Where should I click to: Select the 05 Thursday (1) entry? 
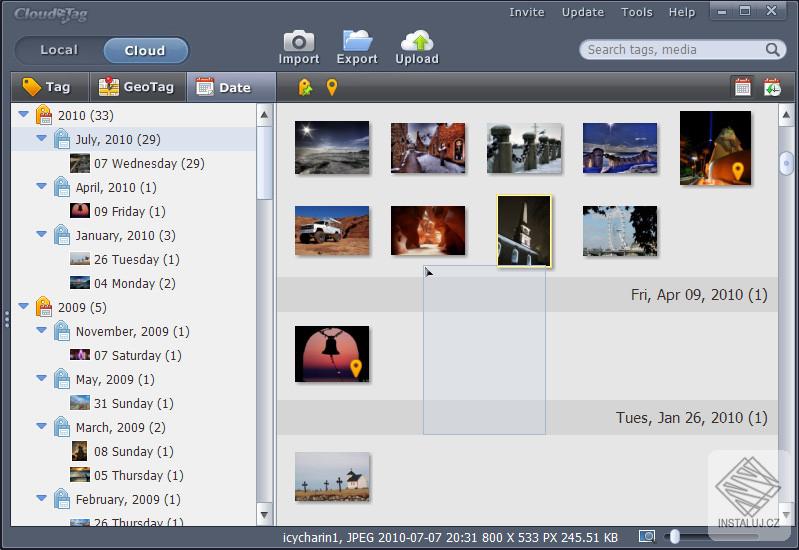(139, 475)
